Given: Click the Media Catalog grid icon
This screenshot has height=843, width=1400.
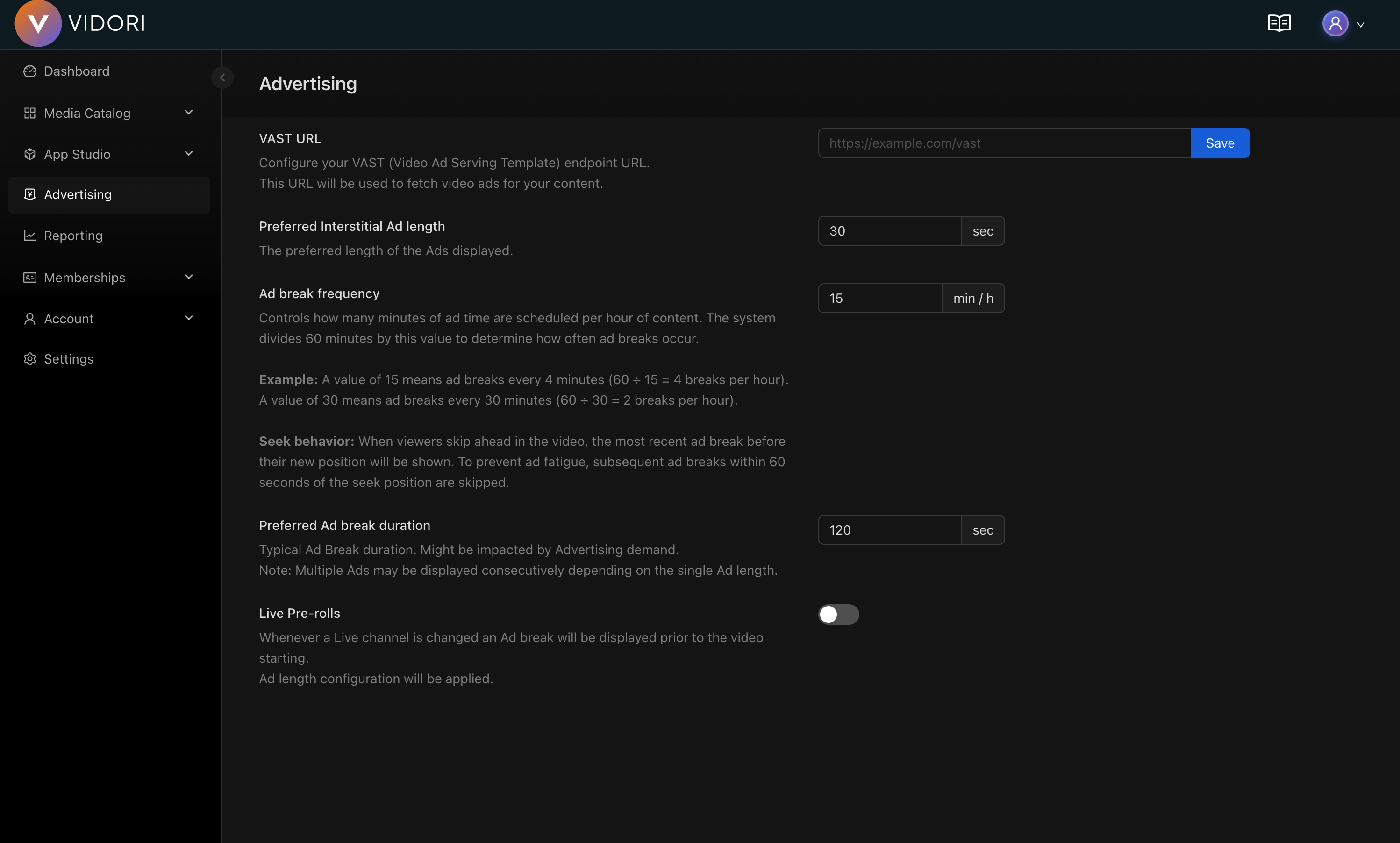Looking at the screenshot, I should click(x=29, y=113).
